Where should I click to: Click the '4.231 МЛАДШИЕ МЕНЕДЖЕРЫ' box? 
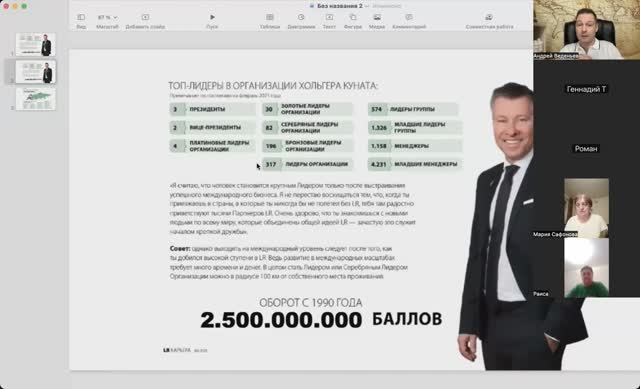pos(415,164)
